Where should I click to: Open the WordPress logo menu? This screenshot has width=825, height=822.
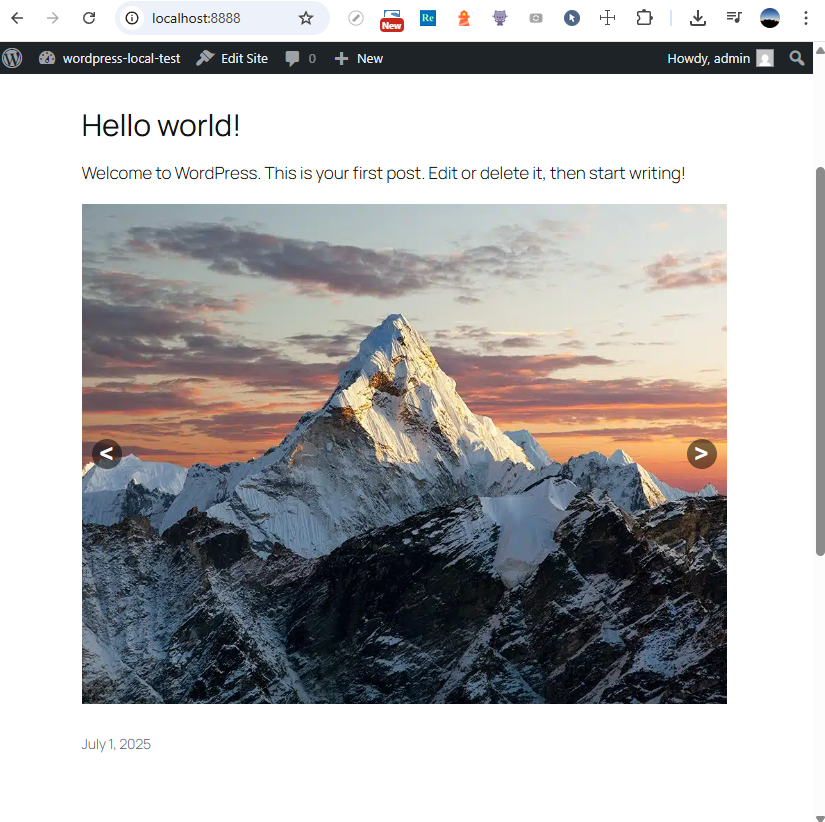tap(12, 58)
